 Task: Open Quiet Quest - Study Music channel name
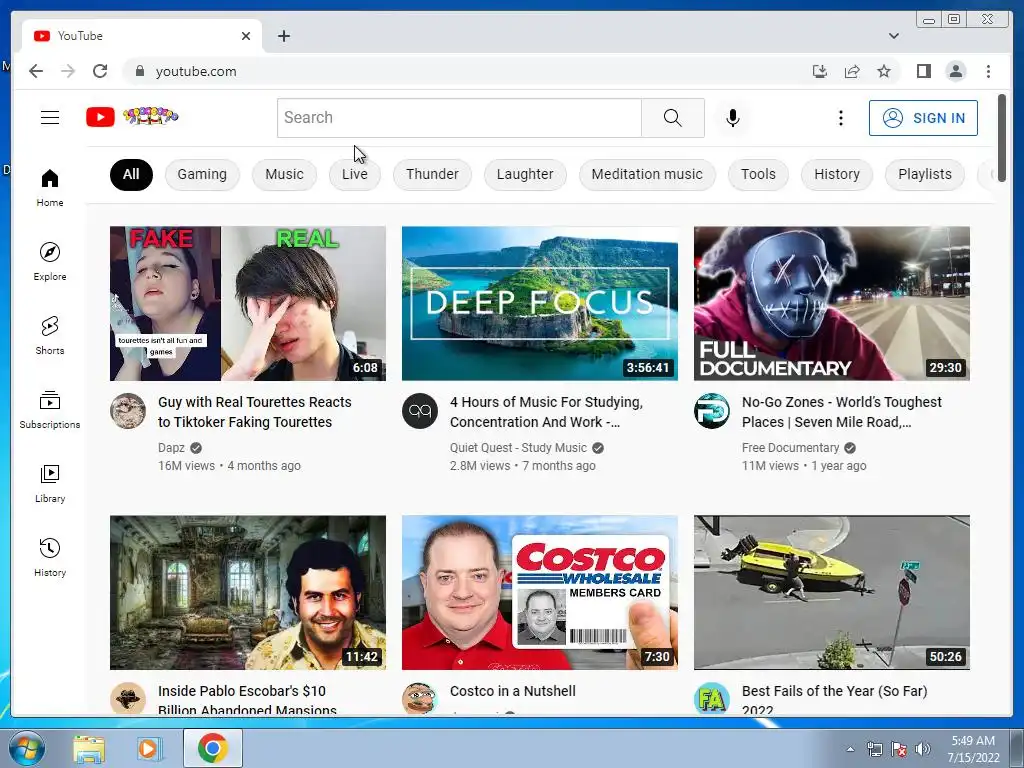(x=518, y=447)
